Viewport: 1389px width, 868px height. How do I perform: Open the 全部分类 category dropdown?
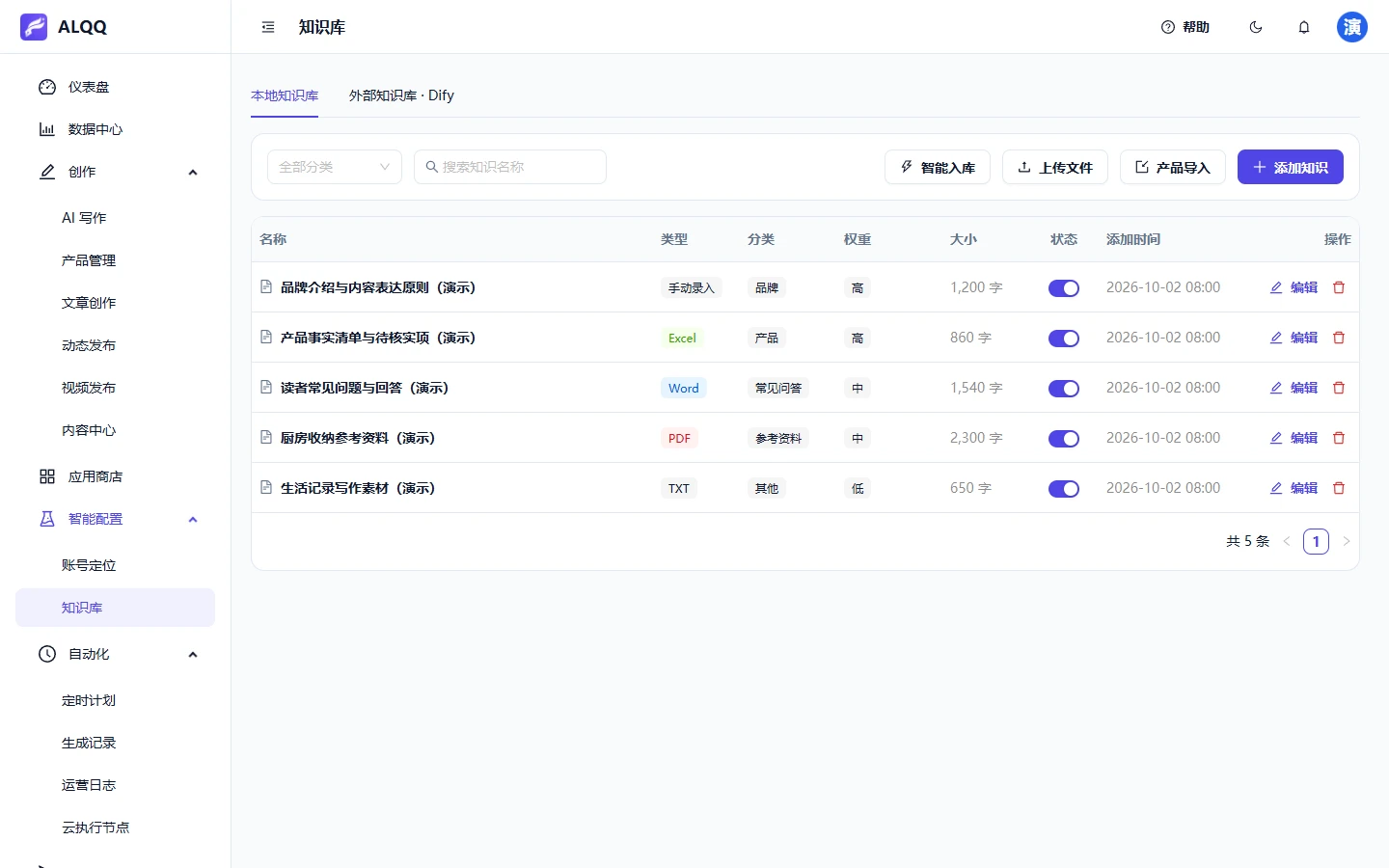tap(335, 167)
